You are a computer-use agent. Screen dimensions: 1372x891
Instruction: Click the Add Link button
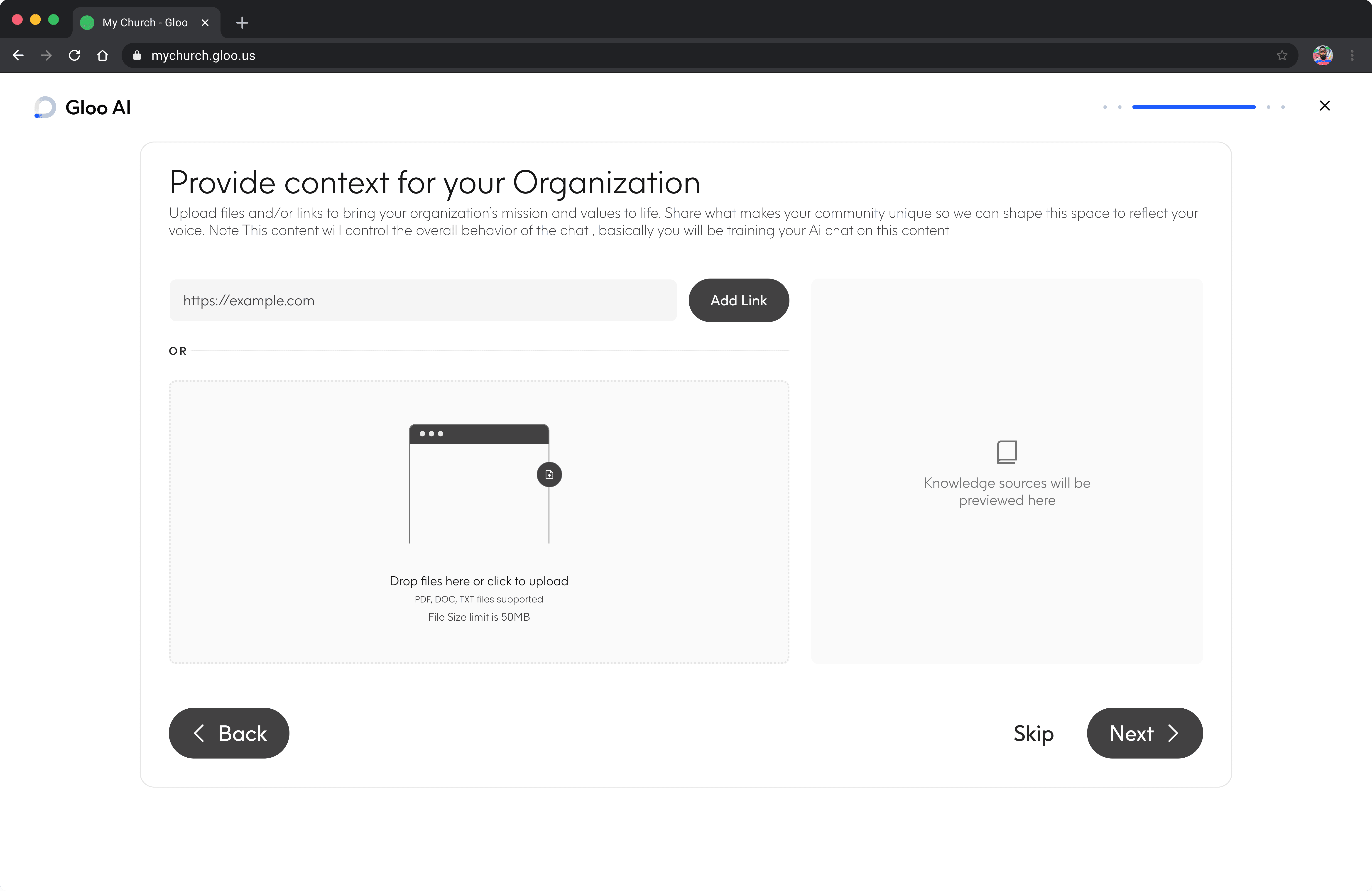pyautogui.click(x=738, y=300)
